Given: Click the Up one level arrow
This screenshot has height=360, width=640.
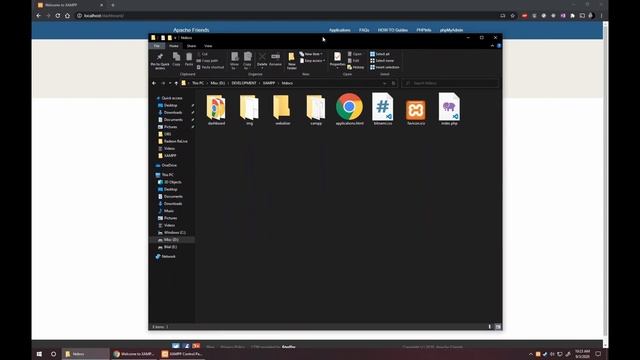Looking at the screenshot, I should pyautogui.click(x=176, y=83).
